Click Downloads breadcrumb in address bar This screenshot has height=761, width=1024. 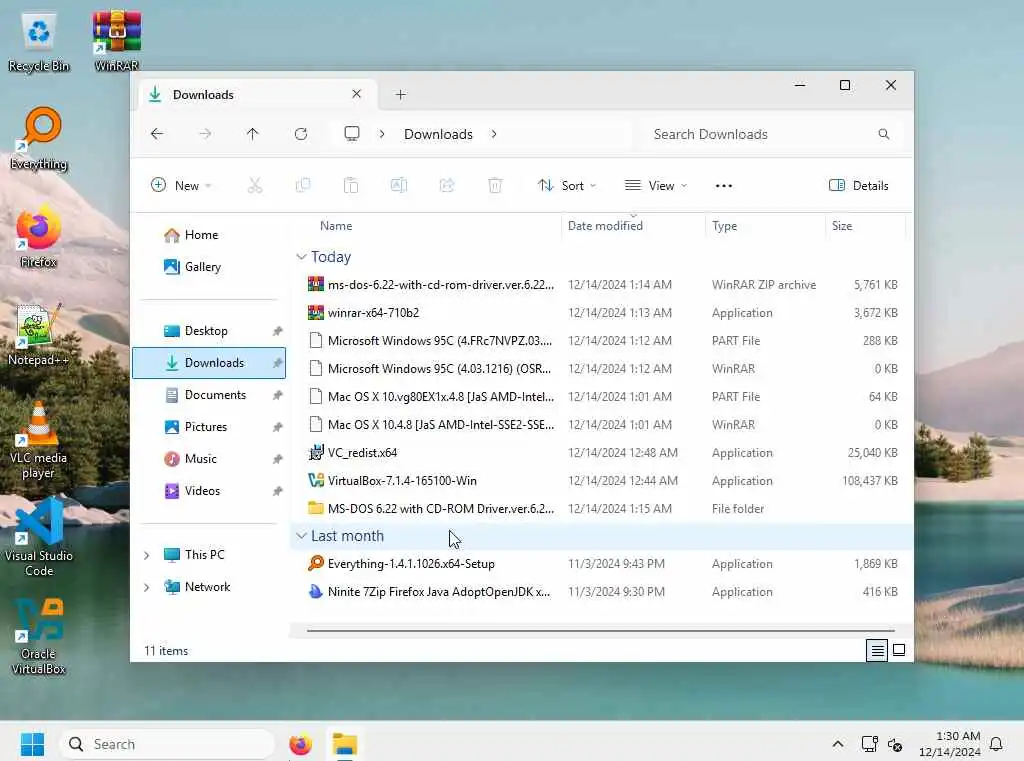pyautogui.click(x=438, y=134)
